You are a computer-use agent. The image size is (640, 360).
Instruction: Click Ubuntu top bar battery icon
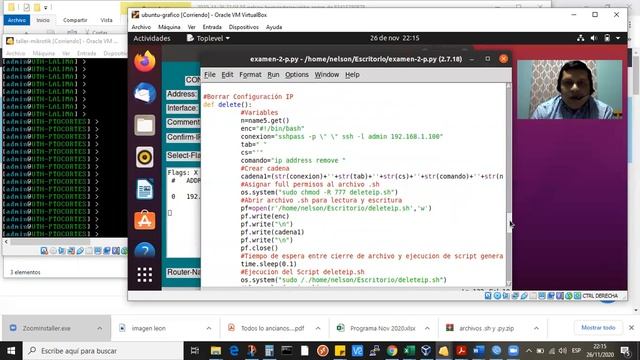pos(607,38)
